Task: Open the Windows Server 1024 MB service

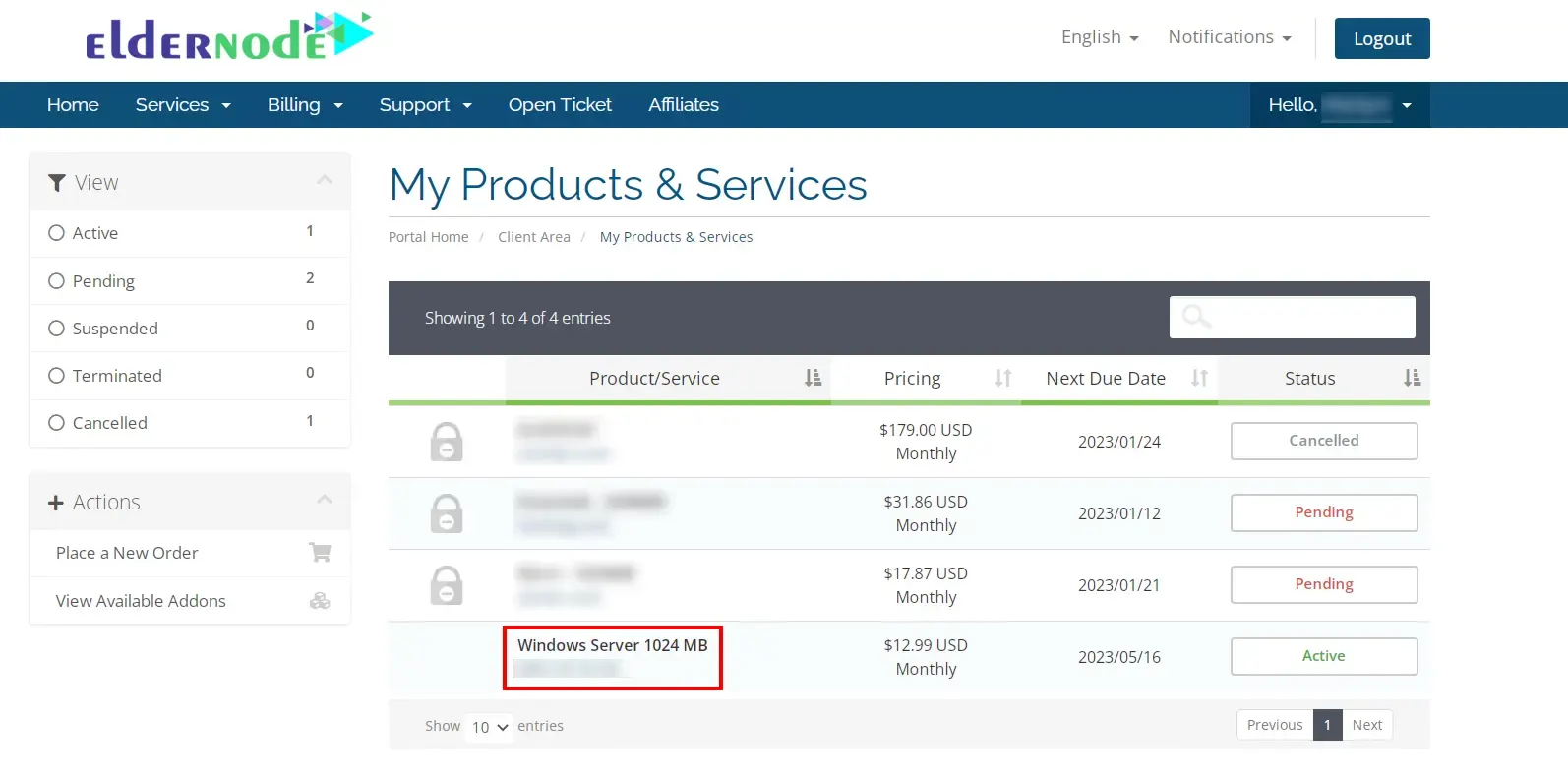Action: [x=612, y=645]
